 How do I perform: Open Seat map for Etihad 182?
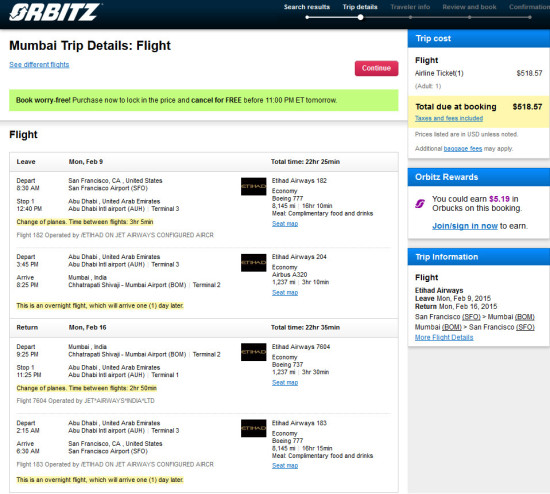(285, 223)
